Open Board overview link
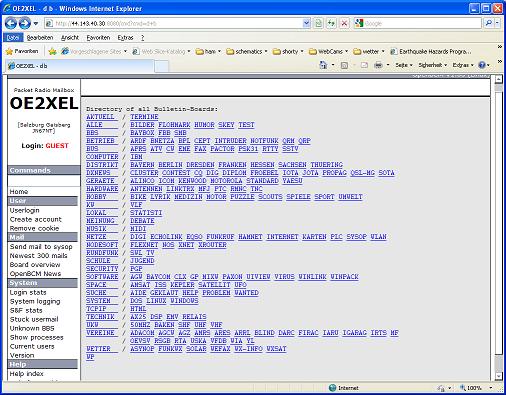The image size is (506, 395). click(35, 265)
